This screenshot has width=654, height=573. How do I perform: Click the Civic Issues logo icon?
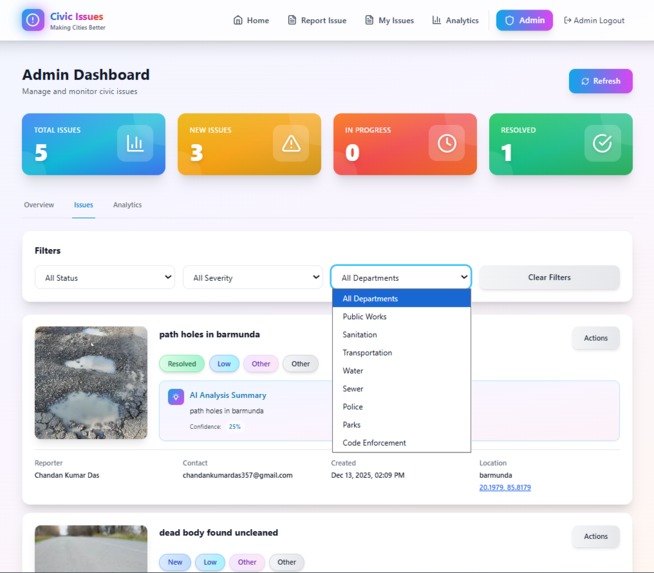coord(33,20)
